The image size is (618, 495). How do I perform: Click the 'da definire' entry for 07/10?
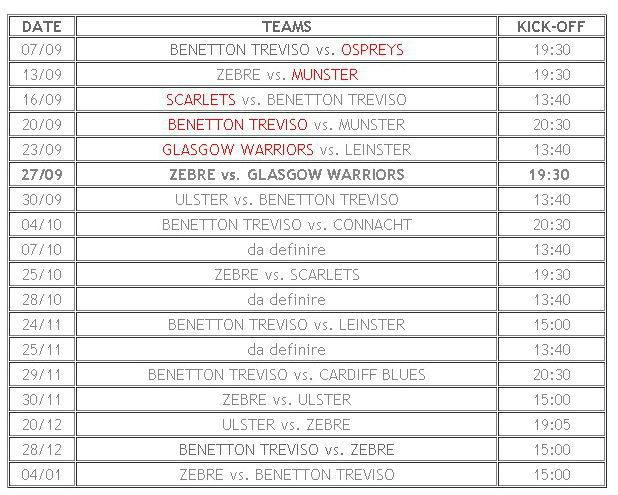[x=286, y=249]
